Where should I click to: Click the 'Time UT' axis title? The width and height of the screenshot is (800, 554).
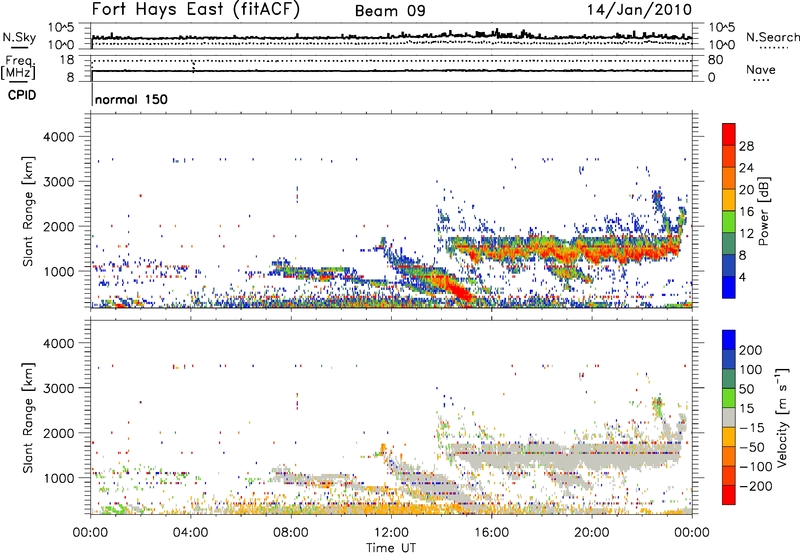pyautogui.click(x=391, y=547)
